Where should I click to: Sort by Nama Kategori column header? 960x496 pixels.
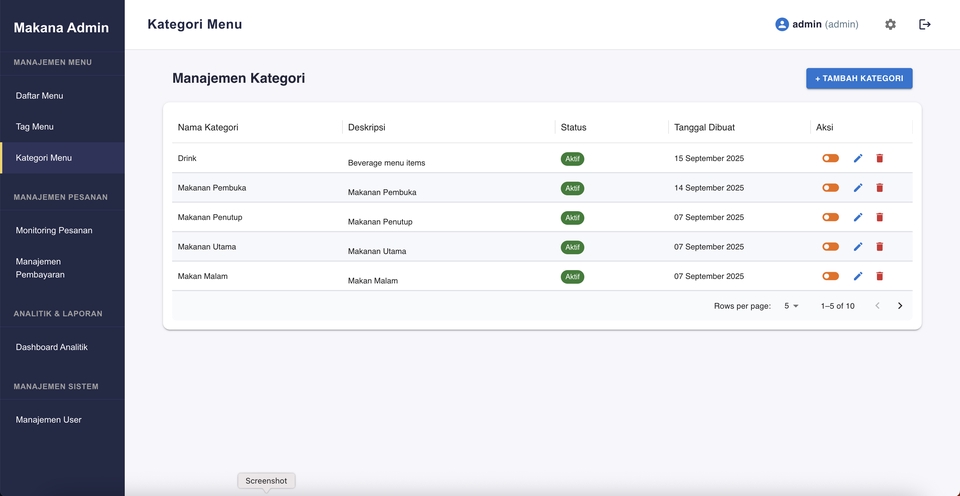click(x=208, y=127)
